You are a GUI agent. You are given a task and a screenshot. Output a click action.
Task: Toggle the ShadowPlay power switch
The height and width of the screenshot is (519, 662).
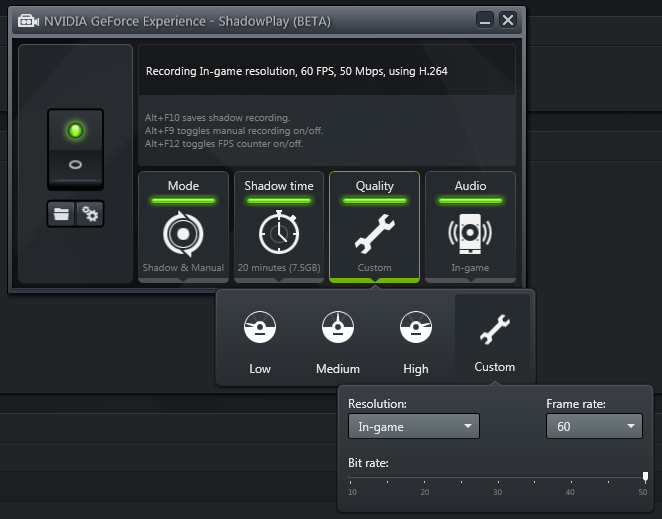(76, 149)
